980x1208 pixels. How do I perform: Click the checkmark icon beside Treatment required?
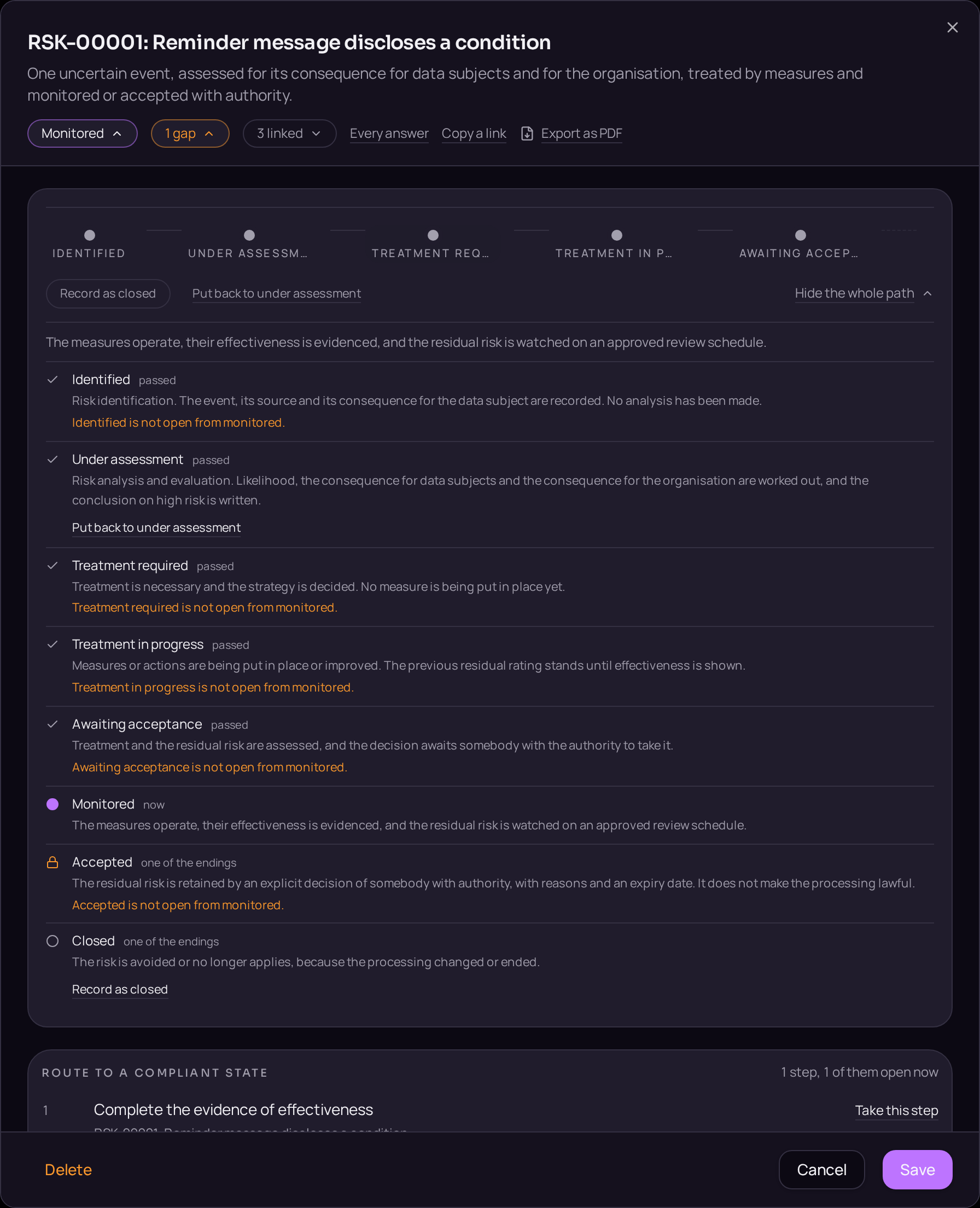[x=52, y=565]
